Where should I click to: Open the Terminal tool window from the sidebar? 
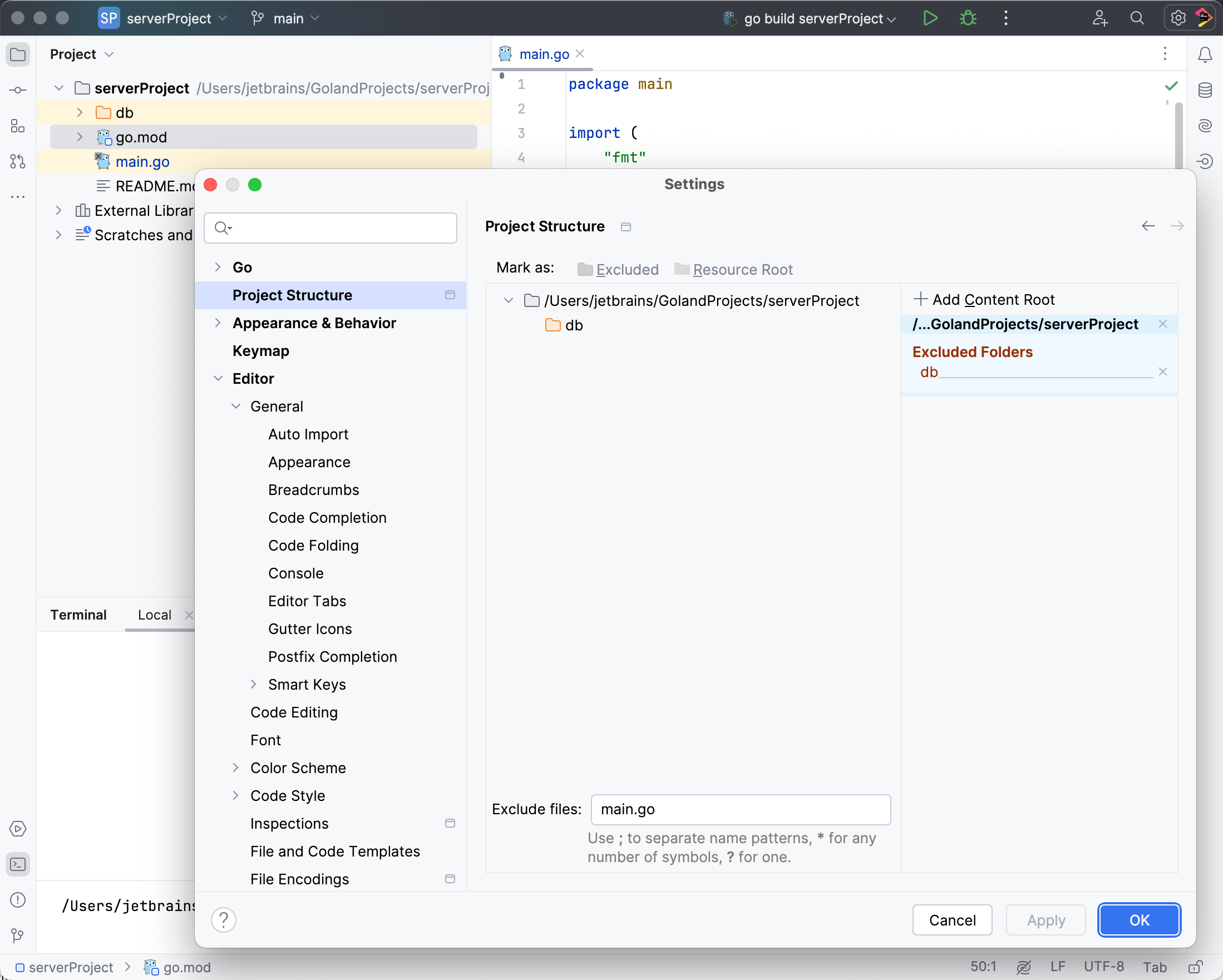tap(18, 864)
